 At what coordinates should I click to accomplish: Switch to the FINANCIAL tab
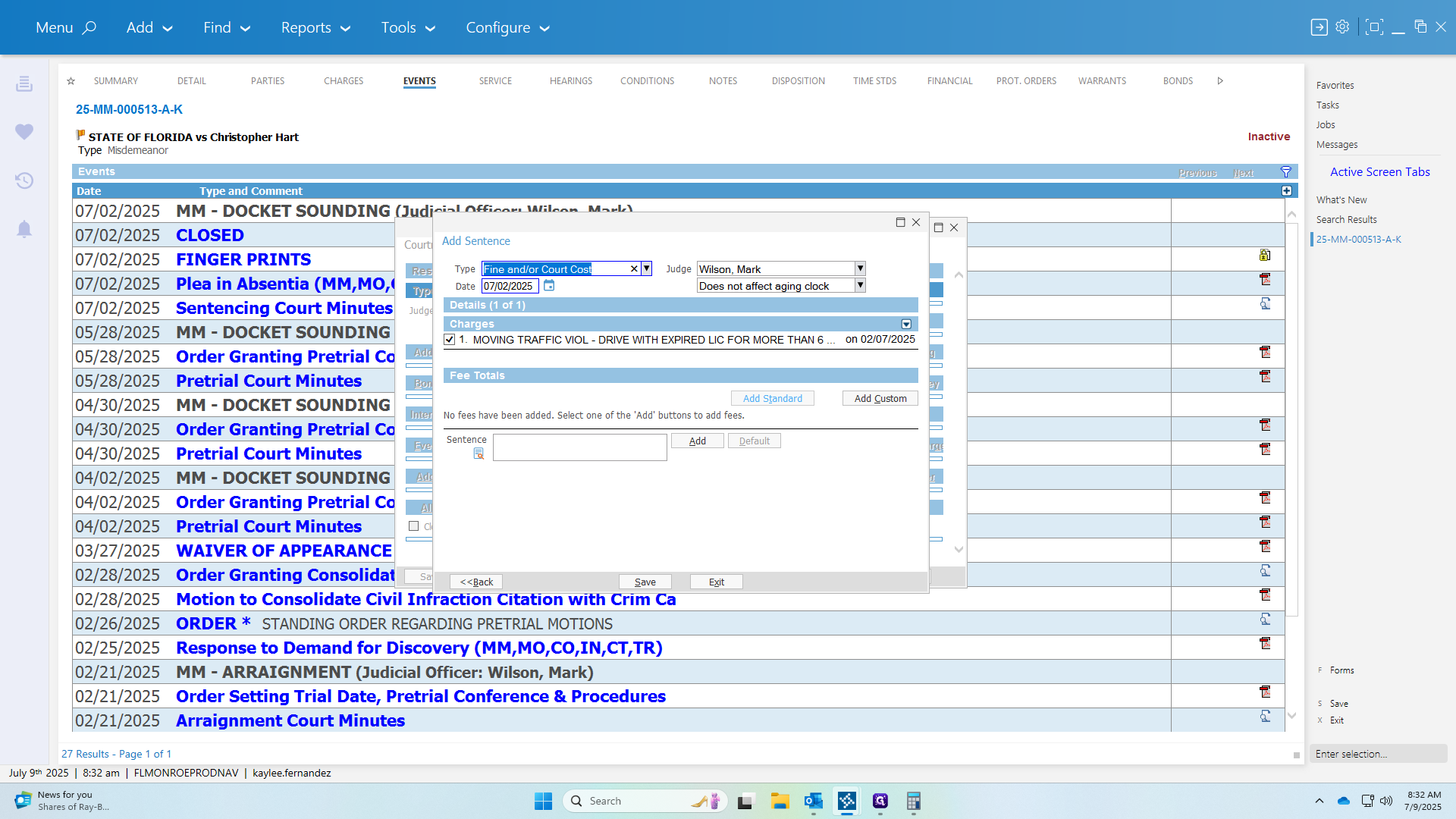pyautogui.click(x=949, y=81)
